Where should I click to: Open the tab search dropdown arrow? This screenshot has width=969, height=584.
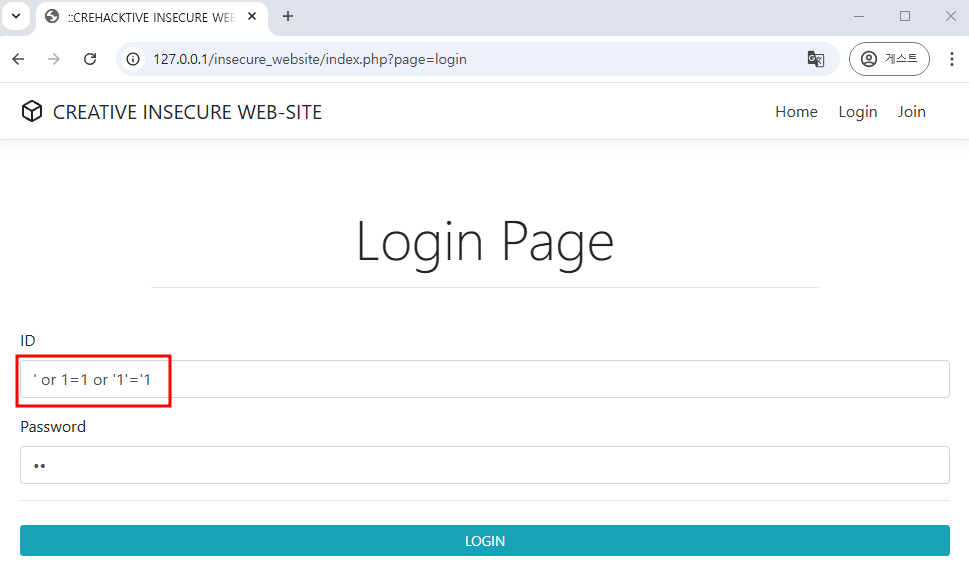click(x=16, y=17)
